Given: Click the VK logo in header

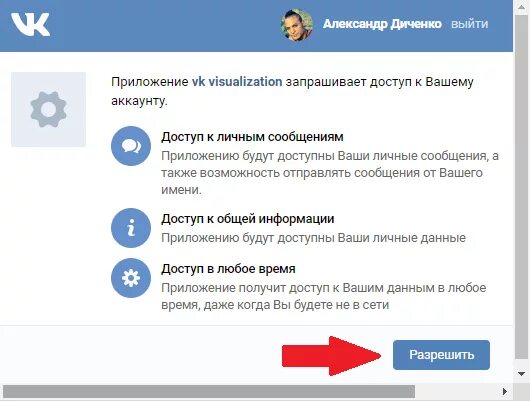Looking at the screenshot, I should [30, 24].
